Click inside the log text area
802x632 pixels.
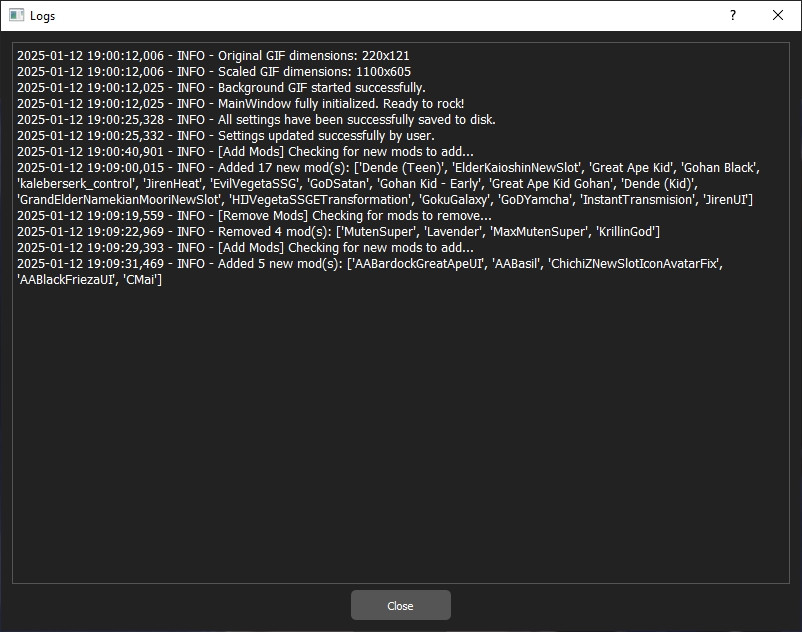(x=400, y=420)
